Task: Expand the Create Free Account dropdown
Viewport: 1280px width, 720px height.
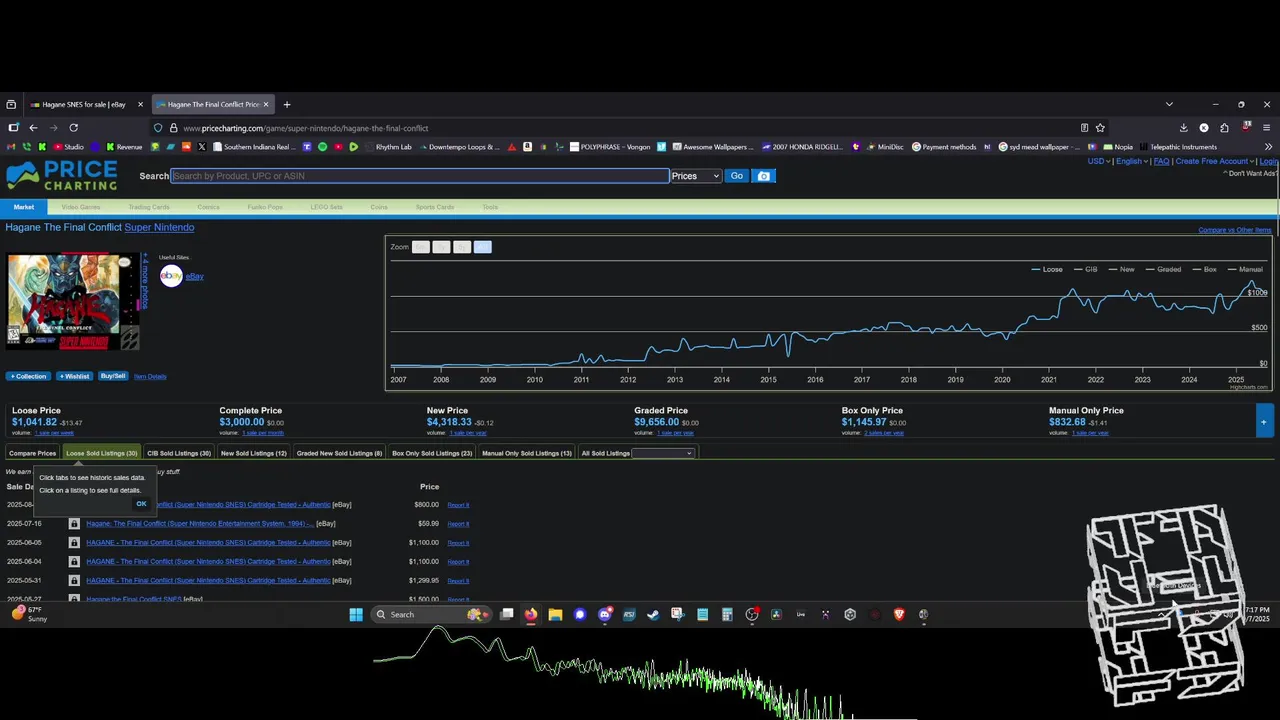Action: coord(1215,161)
